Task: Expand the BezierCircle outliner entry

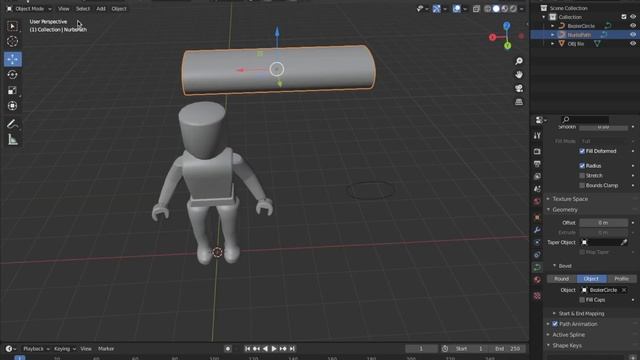Action: pyautogui.click(x=553, y=26)
